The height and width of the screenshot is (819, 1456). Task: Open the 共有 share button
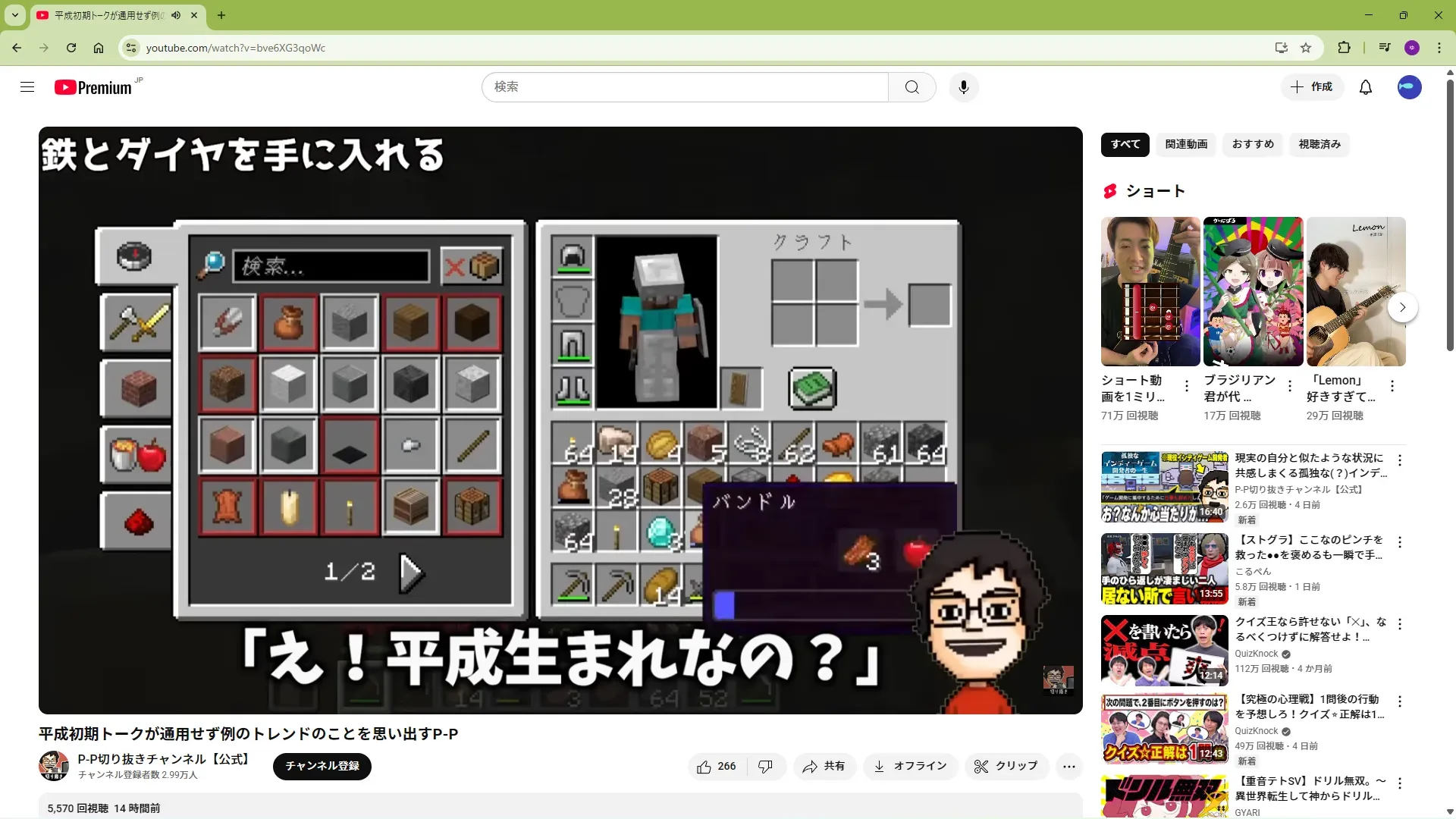coord(824,767)
